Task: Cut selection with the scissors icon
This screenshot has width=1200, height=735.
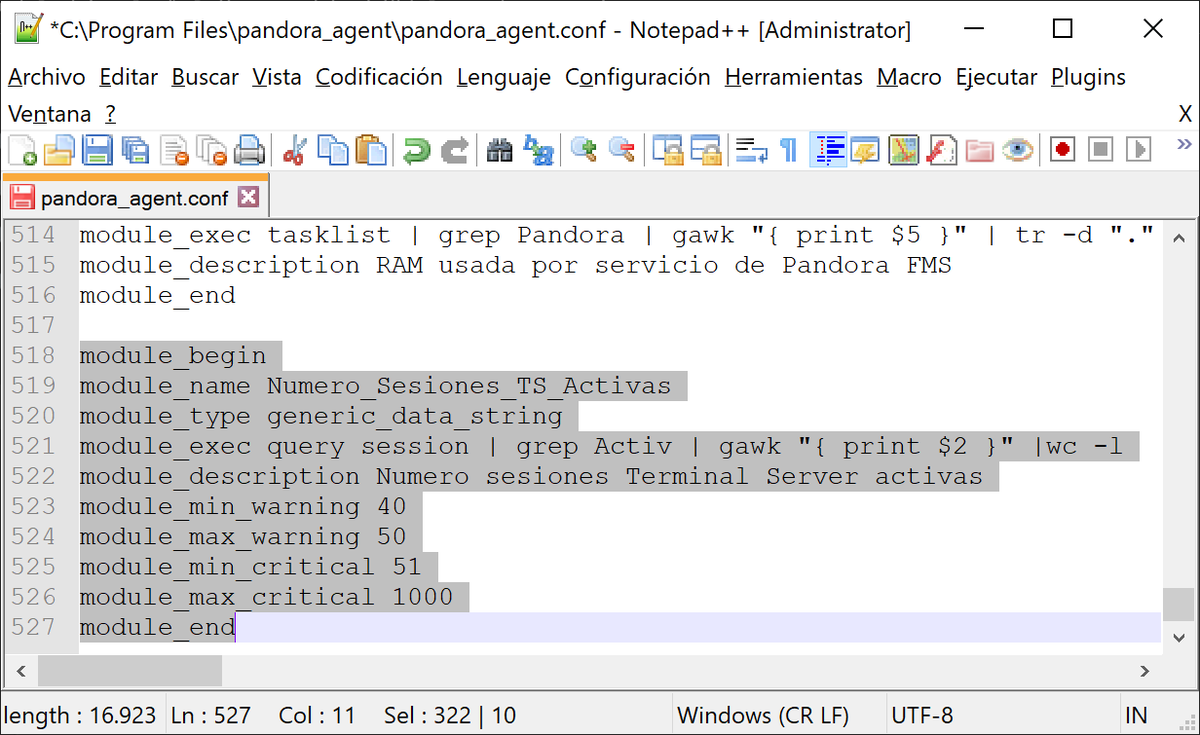Action: pos(294,150)
